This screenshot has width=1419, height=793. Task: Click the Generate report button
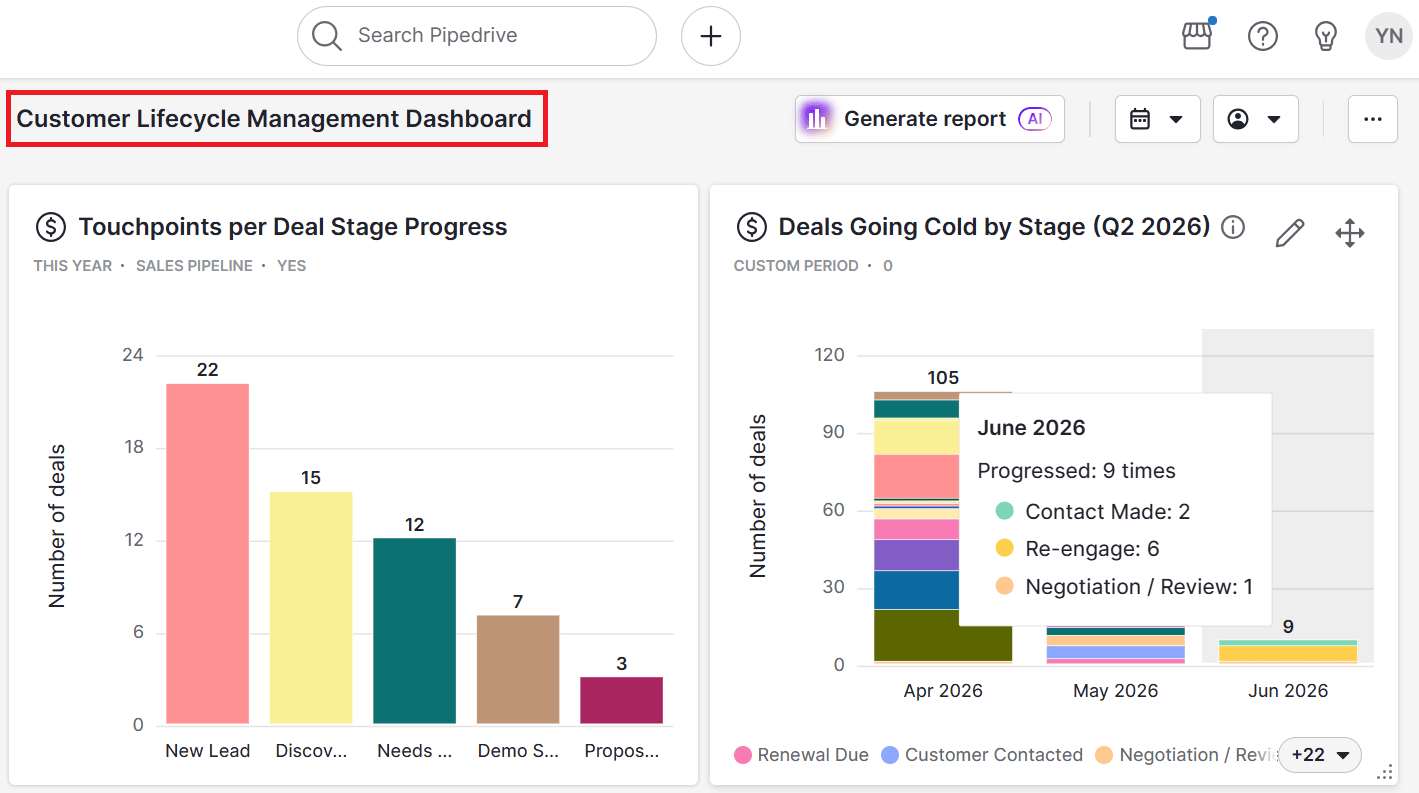[x=930, y=119]
